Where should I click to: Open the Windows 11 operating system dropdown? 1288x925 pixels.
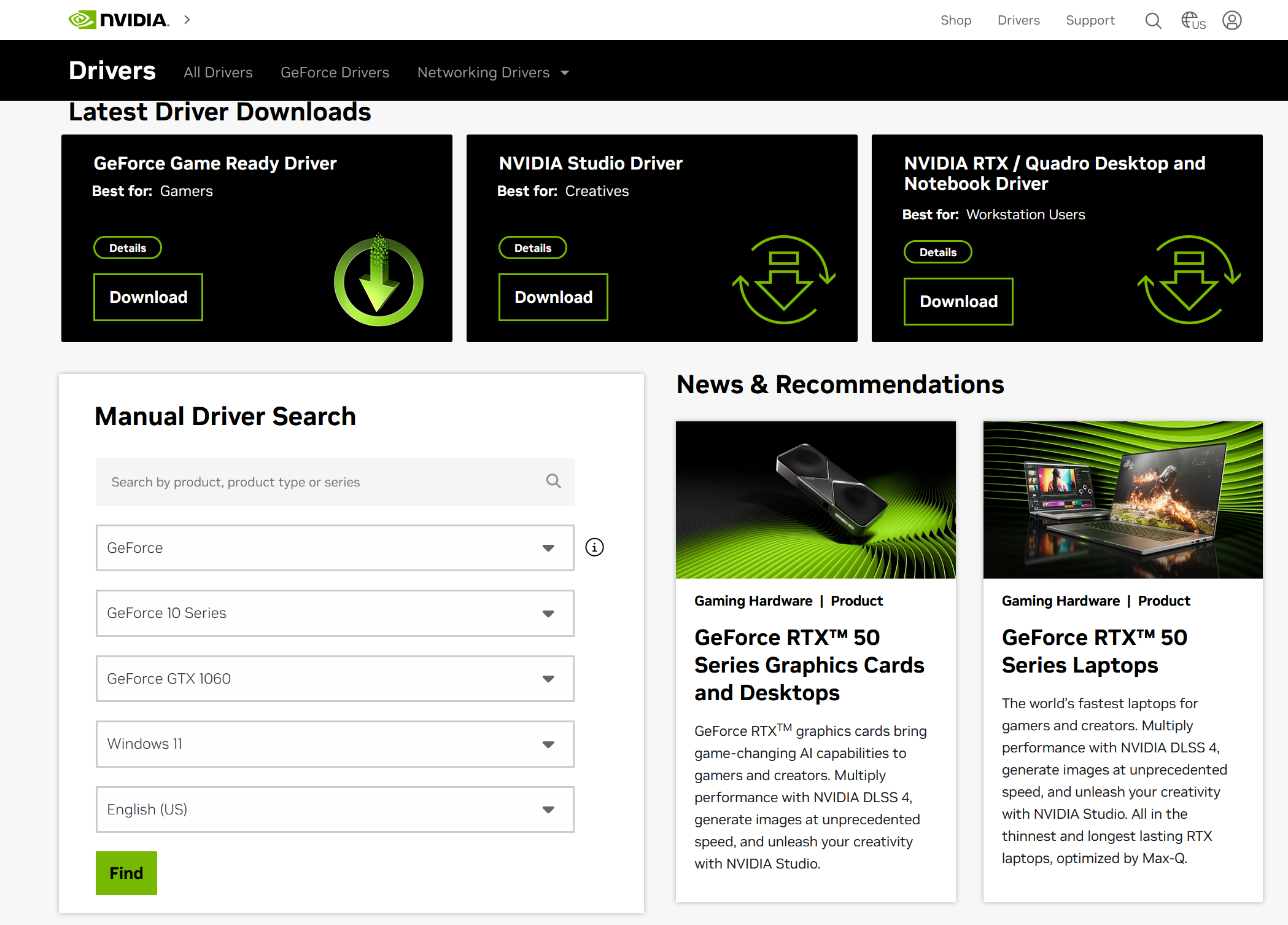point(335,744)
